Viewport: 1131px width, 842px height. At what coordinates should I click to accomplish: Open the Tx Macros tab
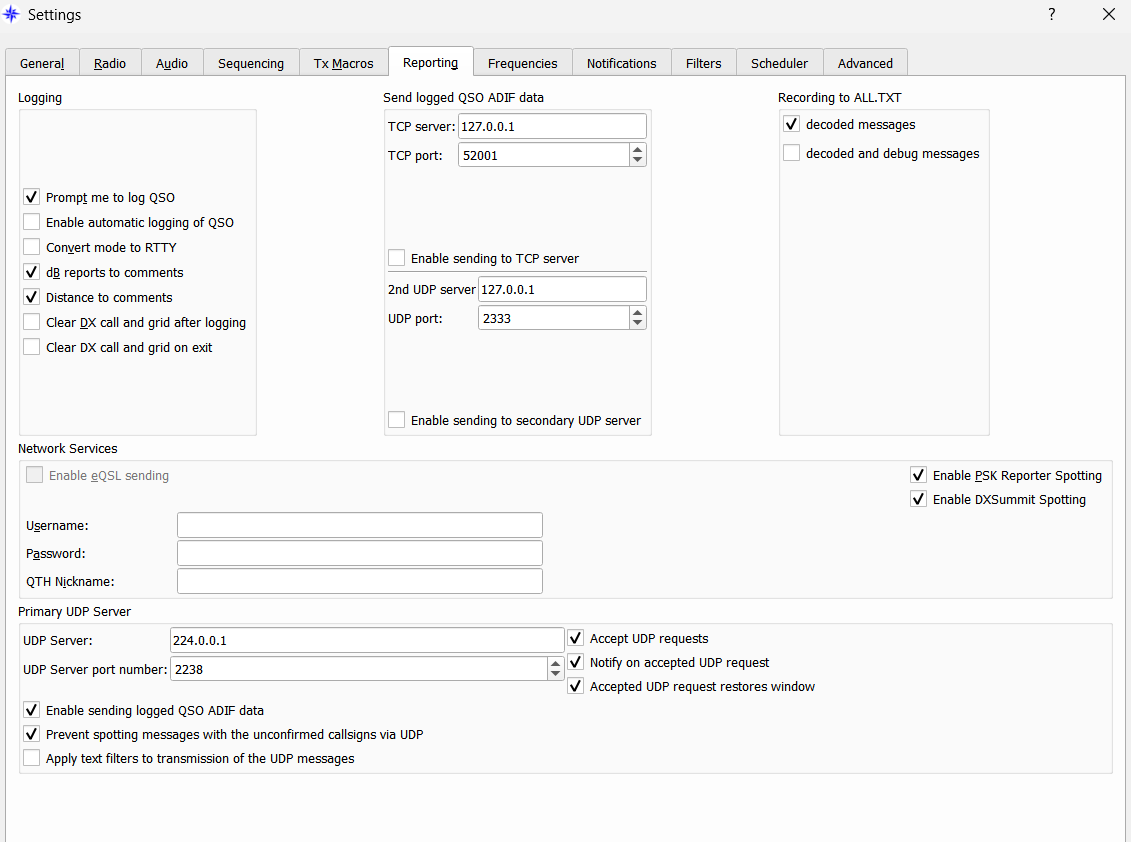(x=343, y=63)
